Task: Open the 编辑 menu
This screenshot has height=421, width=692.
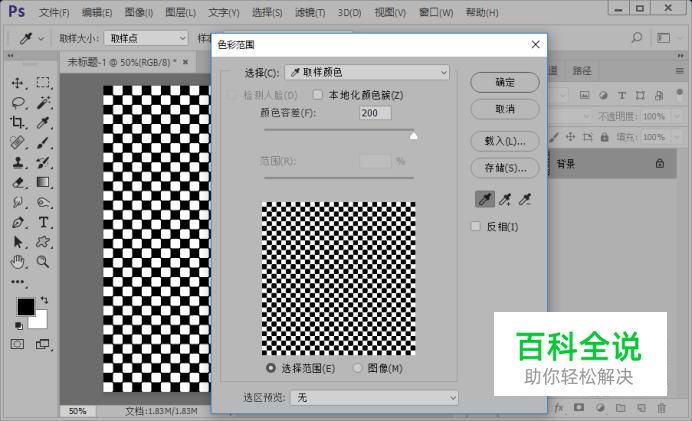Action: pyautogui.click(x=97, y=12)
